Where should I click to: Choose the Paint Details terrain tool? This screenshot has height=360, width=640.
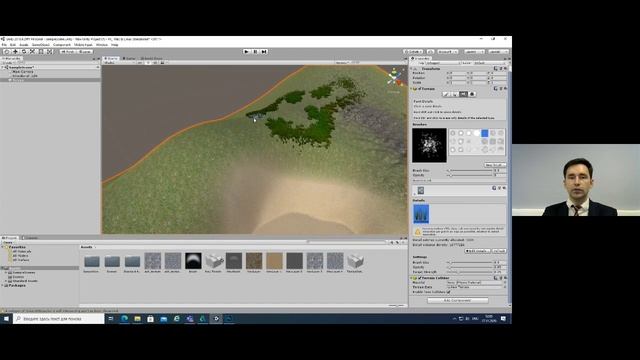pos(463,94)
